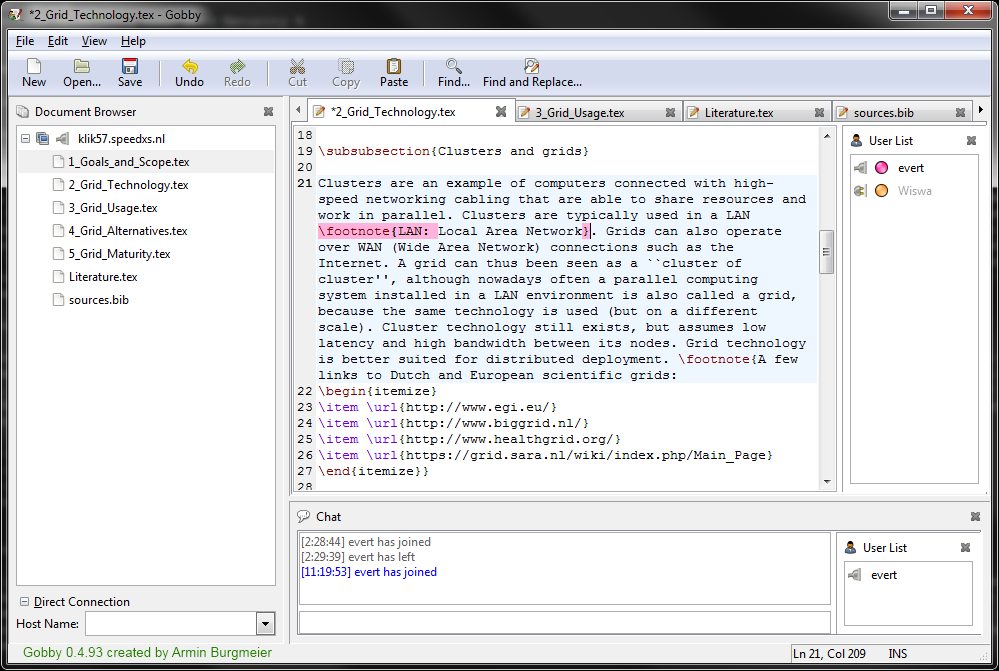Viewport: 999px width, 671px height.
Task: Click the Chat speech bubble icon
Action: [303, 516]
